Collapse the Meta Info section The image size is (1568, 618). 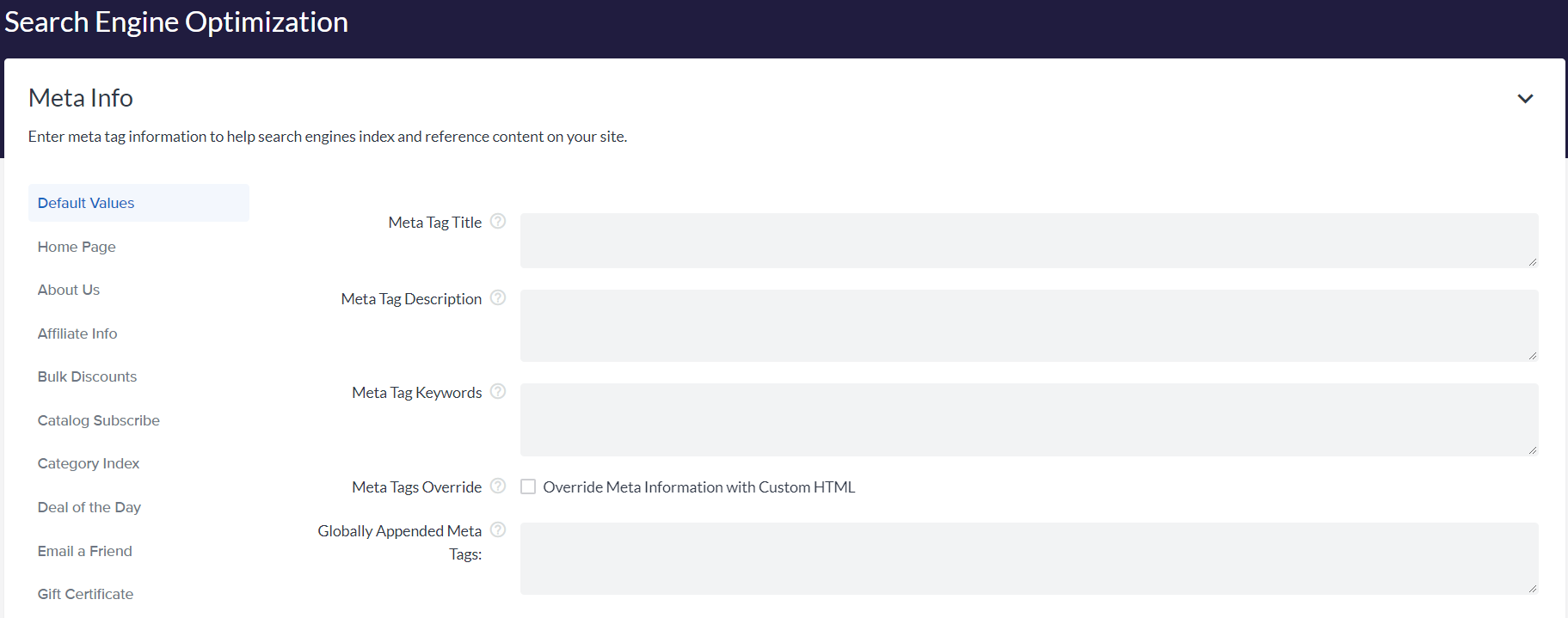[1525, 98]
